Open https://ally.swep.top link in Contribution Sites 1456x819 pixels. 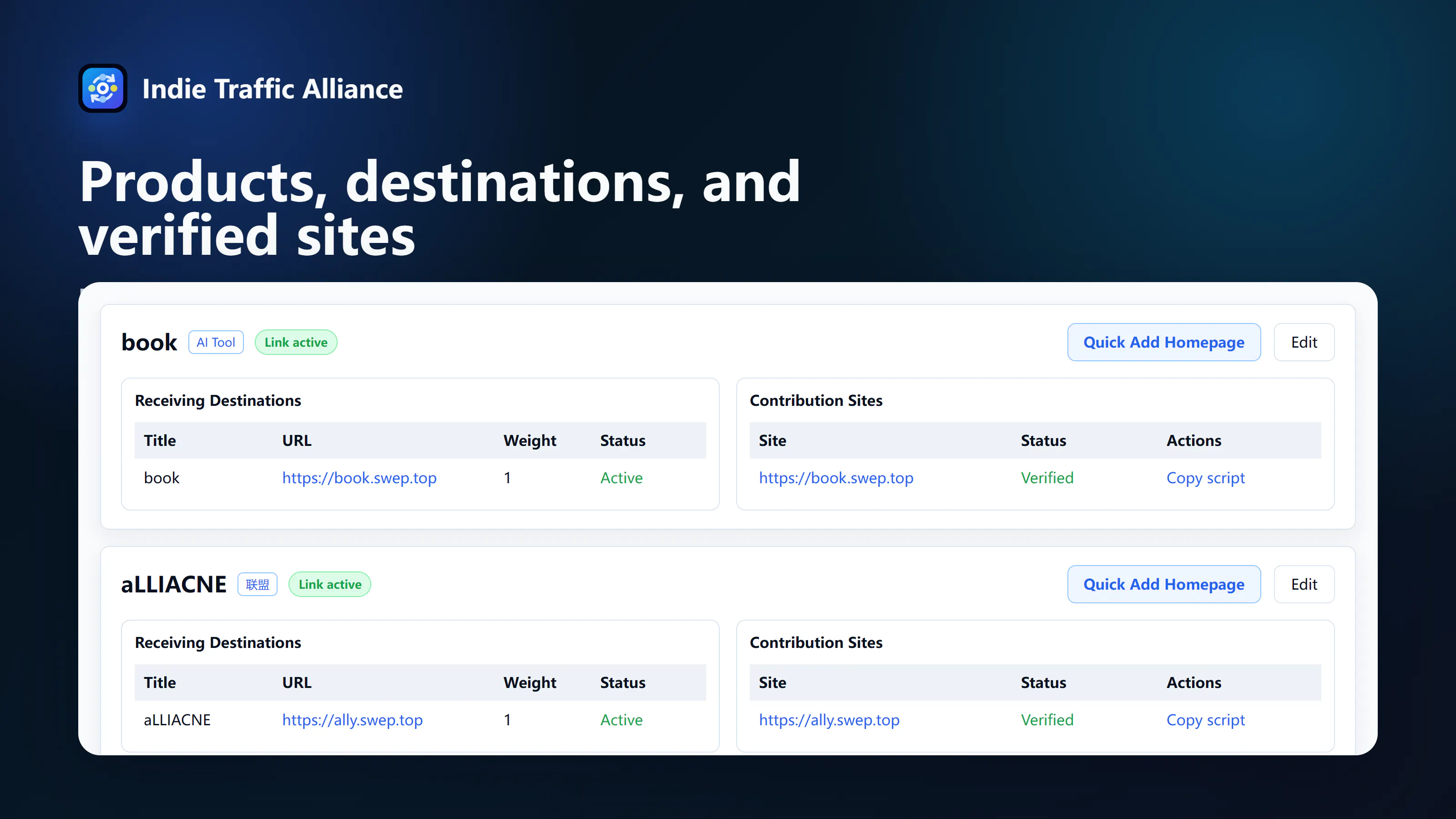pyautogui.click(x=829, y=719)
